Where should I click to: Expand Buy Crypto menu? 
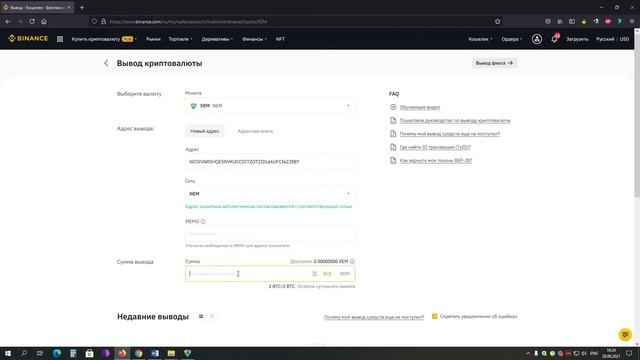pyautogui.click(x=104, y=39)
